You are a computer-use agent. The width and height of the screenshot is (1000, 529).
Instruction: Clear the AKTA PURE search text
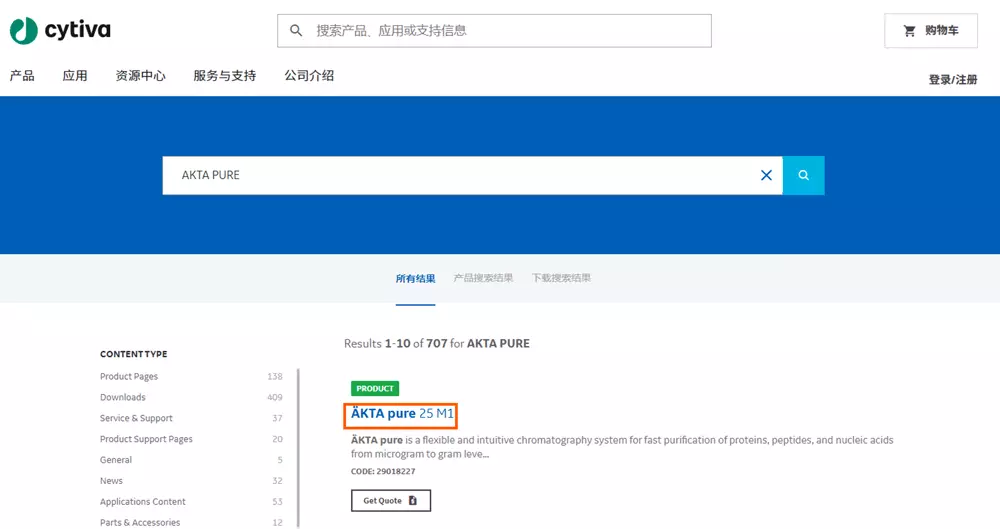pyautogui.click(x=766, y=175)
